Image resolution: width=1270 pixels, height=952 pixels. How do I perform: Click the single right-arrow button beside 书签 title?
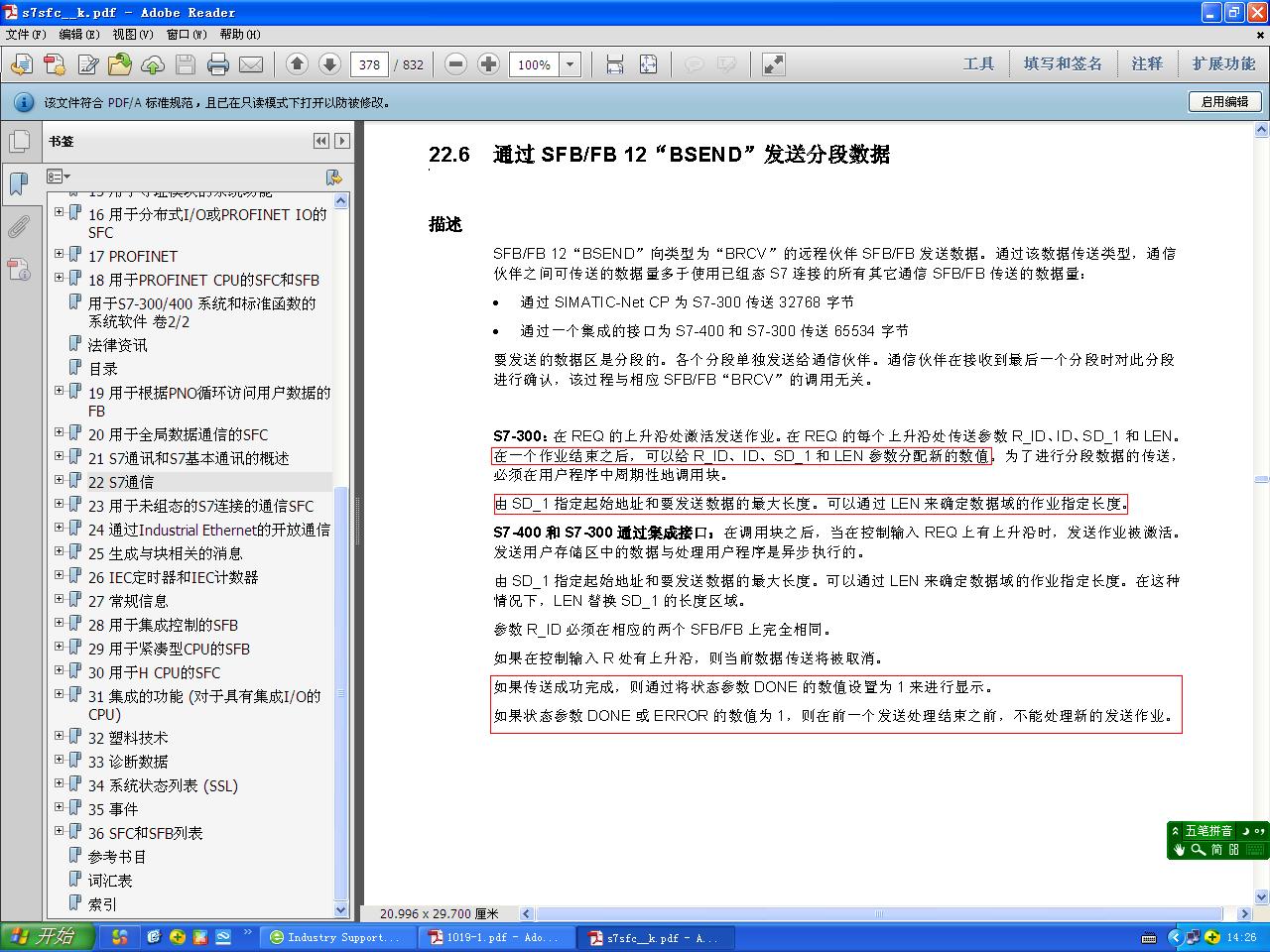pos(341,141)
